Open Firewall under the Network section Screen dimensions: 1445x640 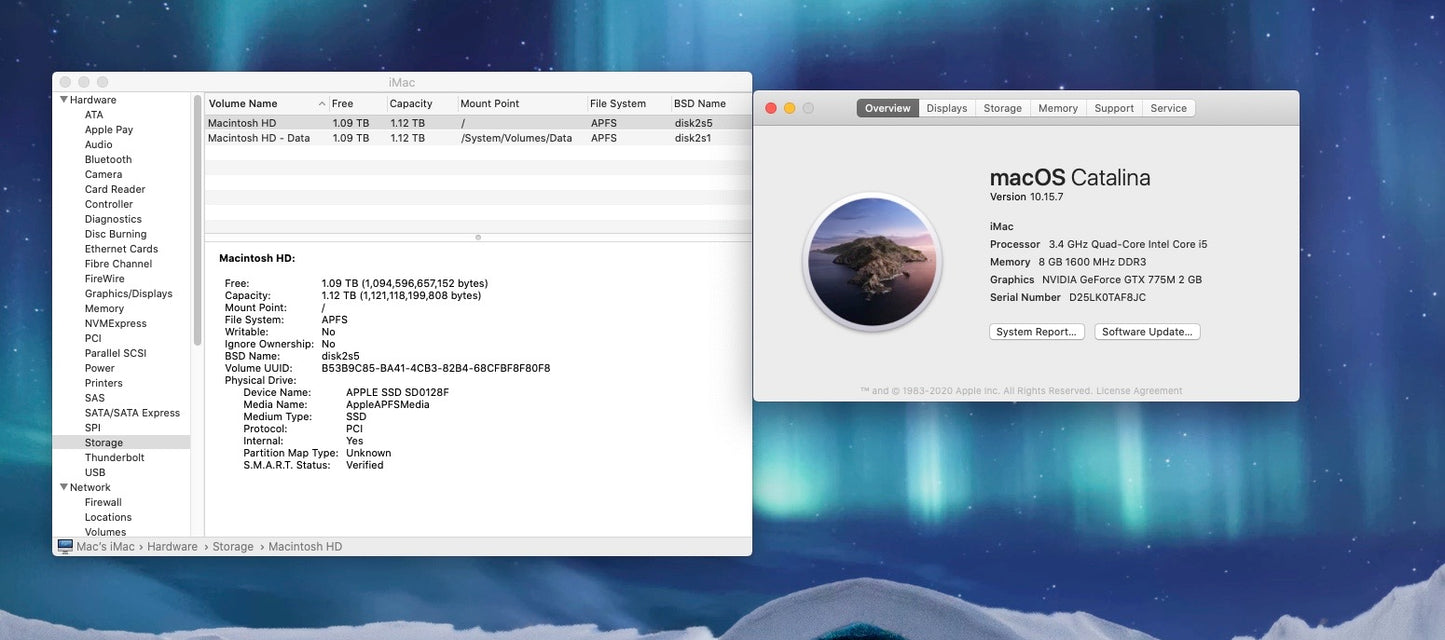(102, 501)
